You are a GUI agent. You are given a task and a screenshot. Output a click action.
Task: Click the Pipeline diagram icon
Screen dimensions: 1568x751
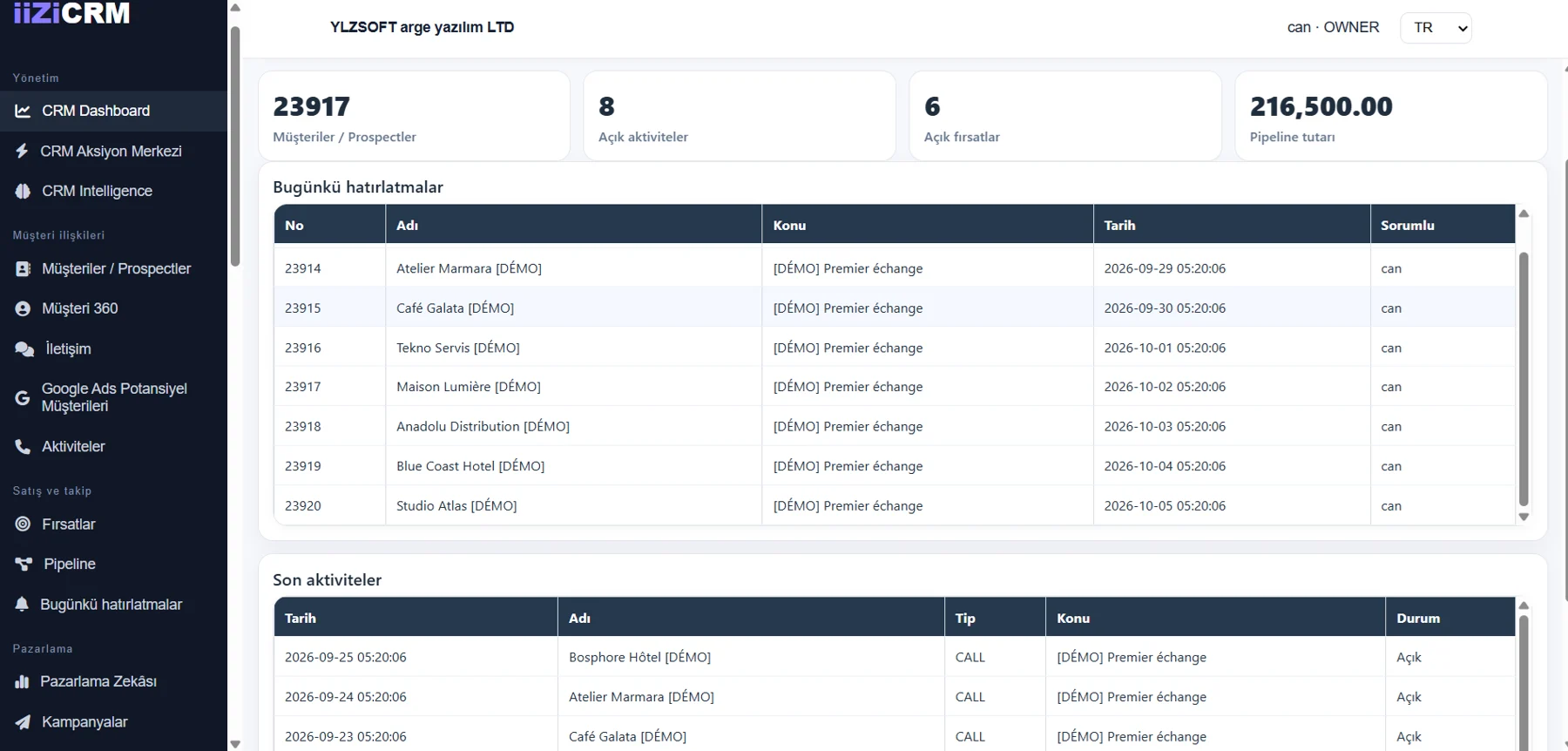(24, 564)
